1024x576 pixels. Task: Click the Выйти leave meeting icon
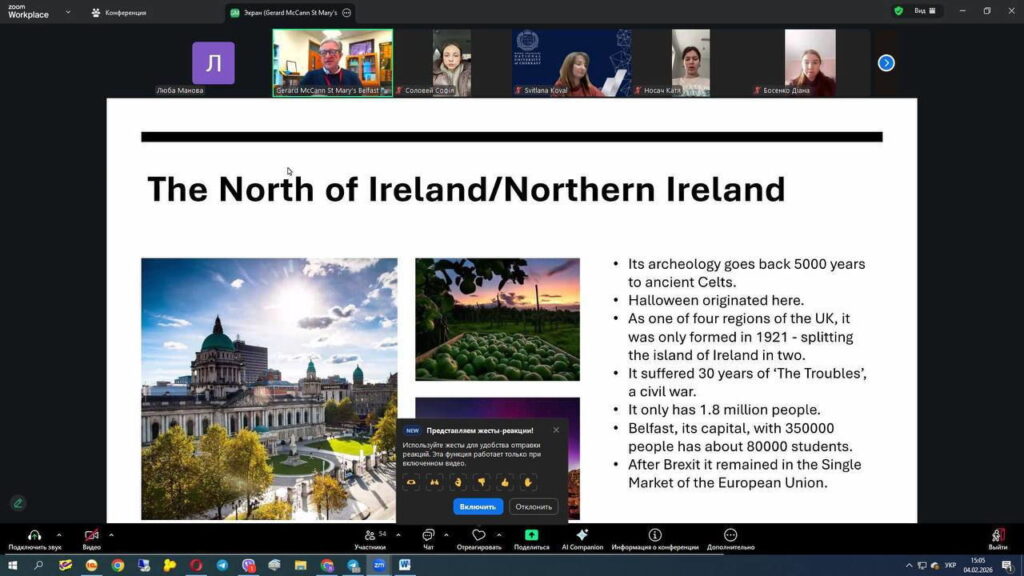pos(997,536)
